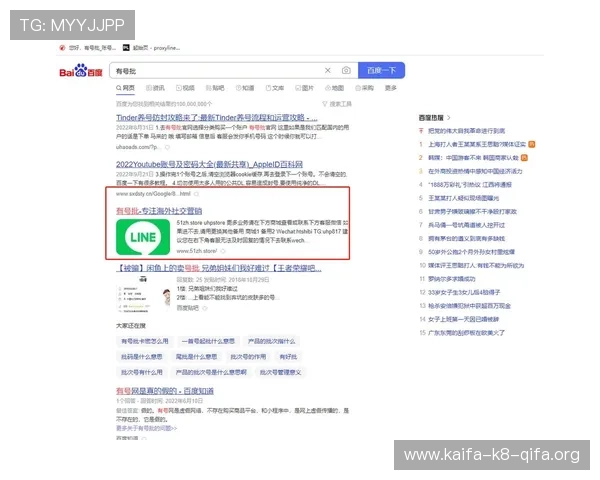Switch to the 知道 tab
The width and height of the screenshot is (600, 480).
tap(245, 88)
